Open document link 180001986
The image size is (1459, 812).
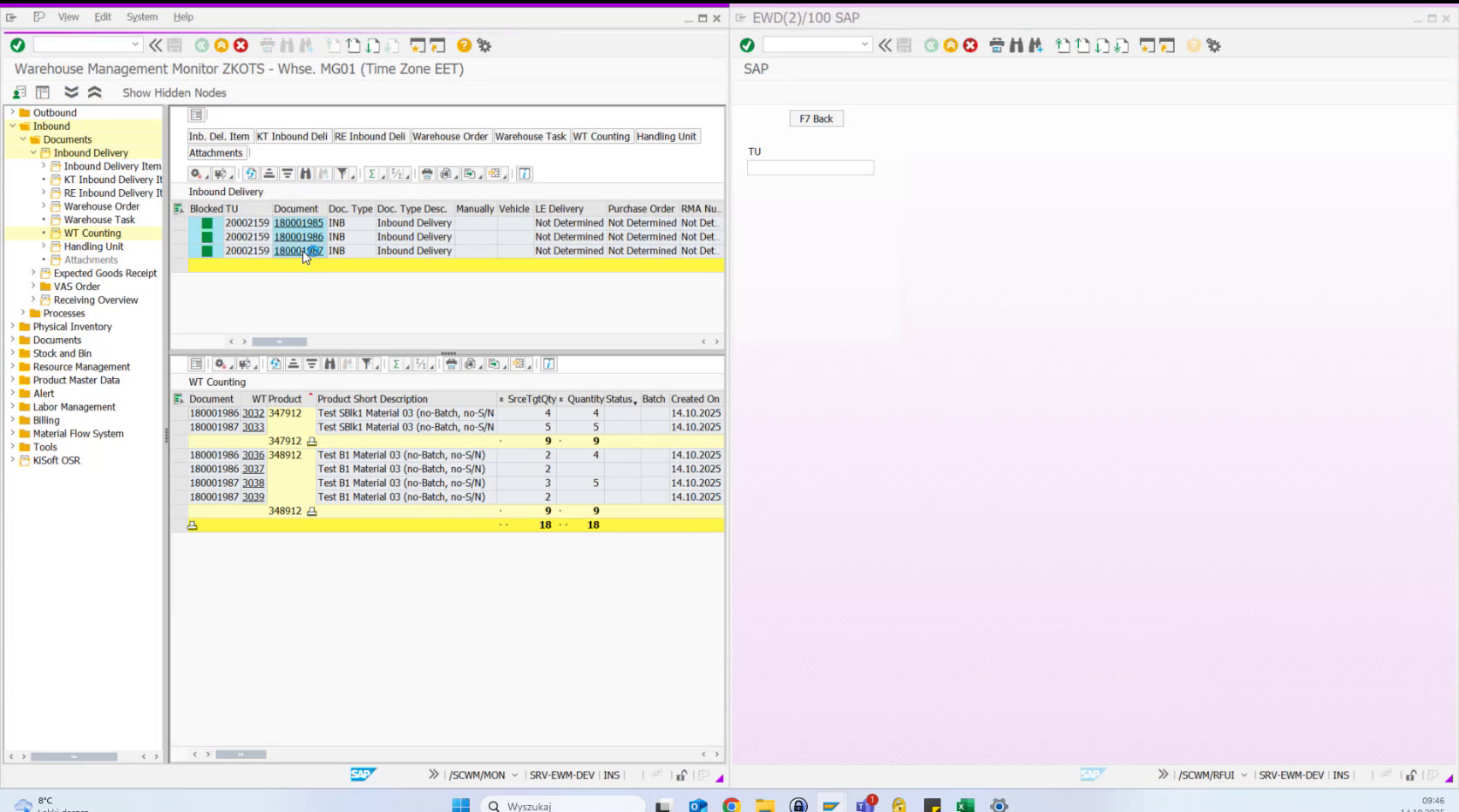tap(299, 236)
